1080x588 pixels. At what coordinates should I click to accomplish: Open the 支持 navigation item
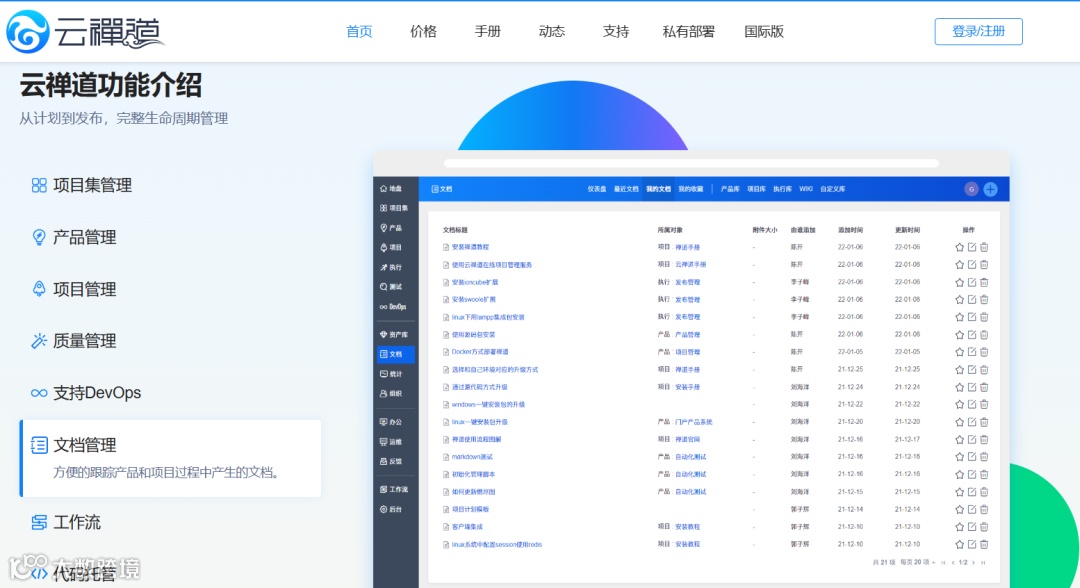coord(615,32)
